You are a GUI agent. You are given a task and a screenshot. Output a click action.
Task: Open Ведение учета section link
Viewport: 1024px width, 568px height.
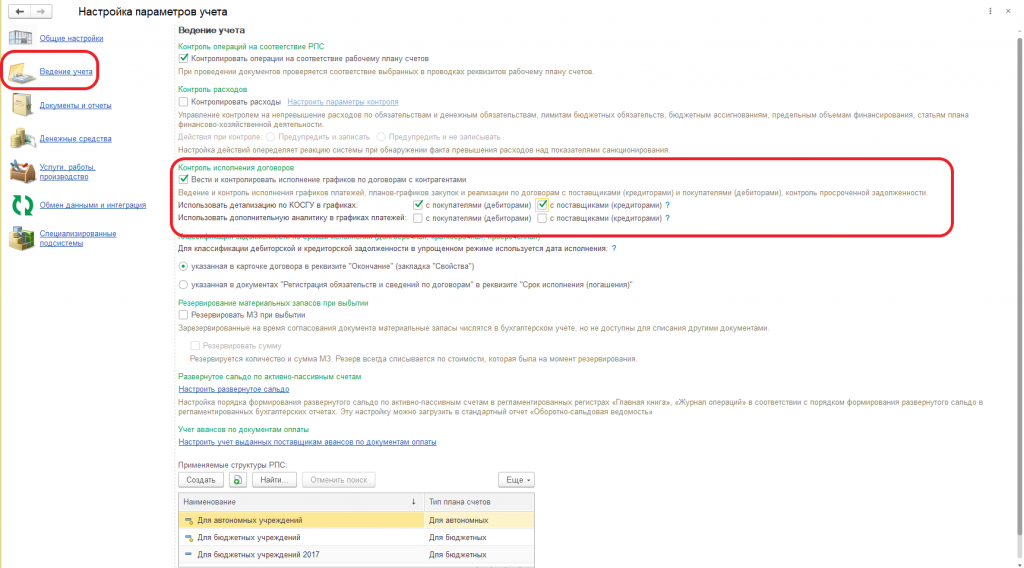tap(65, 71)
